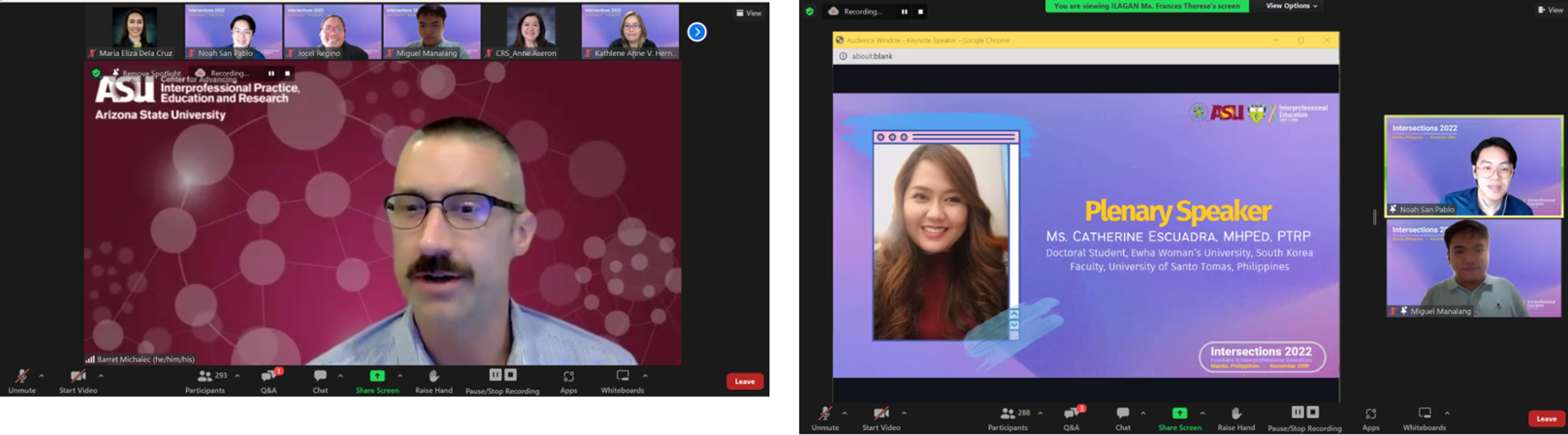Click Remove Spotlight on left speaker video
The image size is (1568, 435).
pyautogui.click(x=146, y=74)
